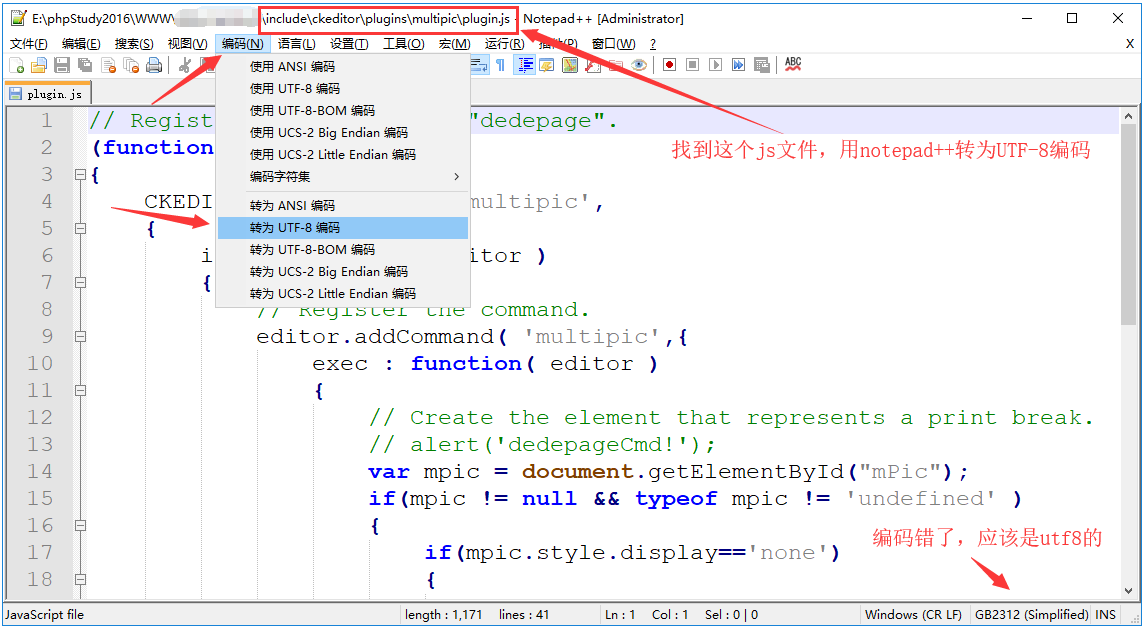Click the Start Recording macro icon
The width and height of the screenshot is (1143, 628).
[x=668, y=65]
